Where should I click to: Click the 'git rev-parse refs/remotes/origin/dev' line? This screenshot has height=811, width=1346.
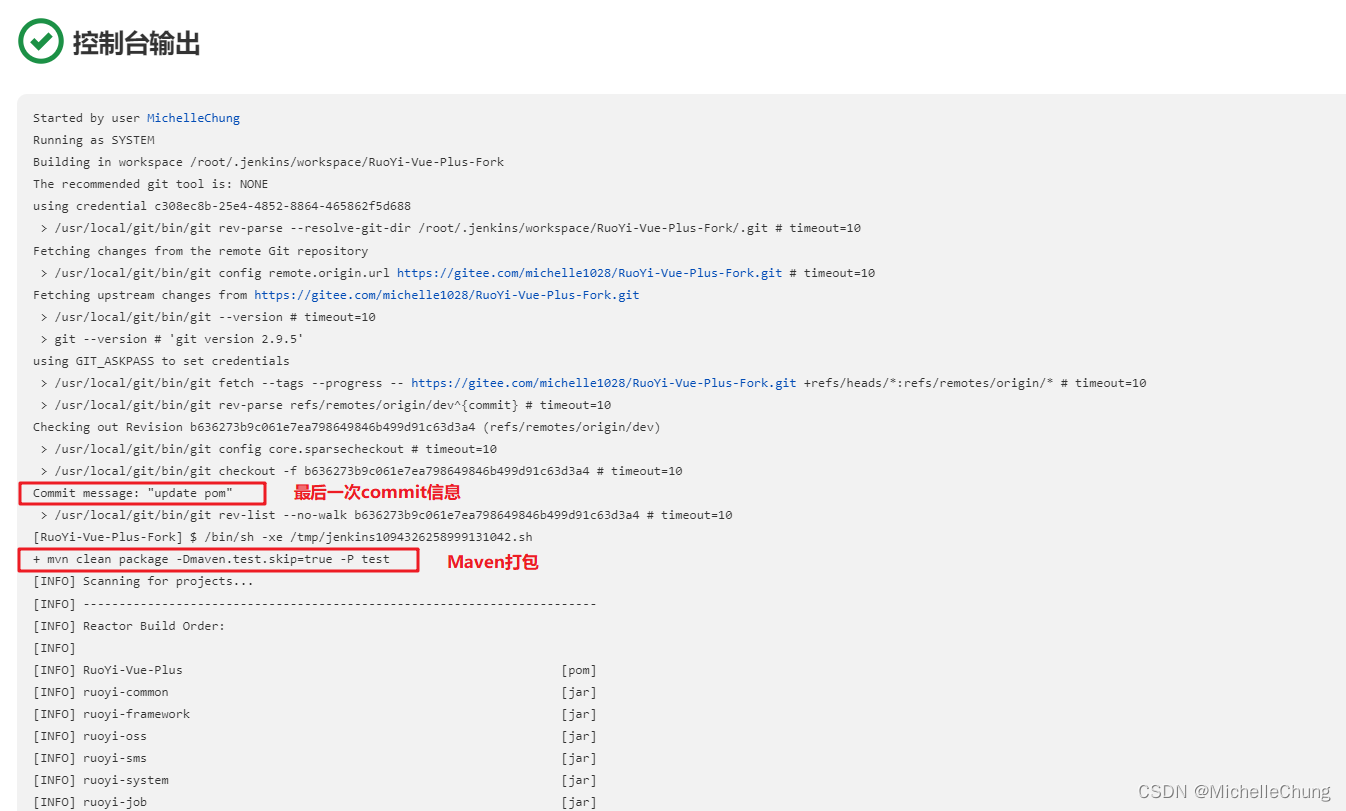pyautogui.click(x=325, y=405)
